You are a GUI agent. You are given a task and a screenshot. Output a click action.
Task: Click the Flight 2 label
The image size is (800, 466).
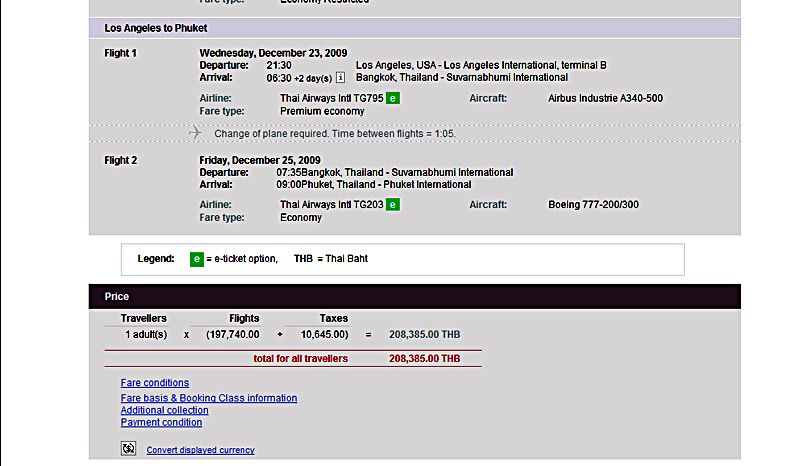[x=120, y=160]
